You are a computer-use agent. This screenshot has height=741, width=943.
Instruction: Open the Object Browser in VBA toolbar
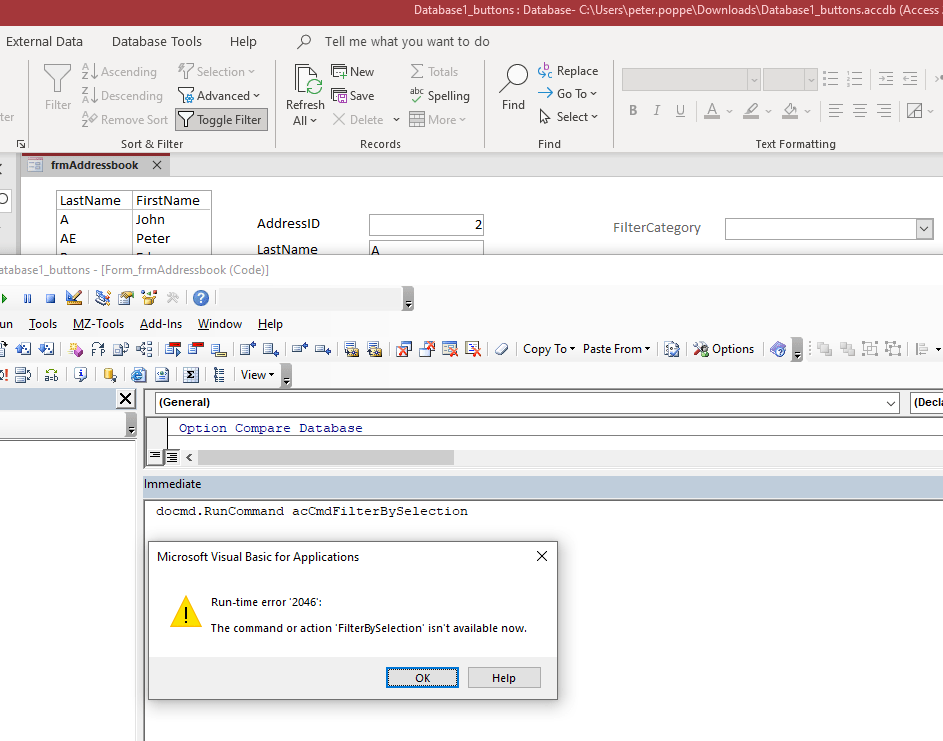pyautogui.click(x=147, y=297)
